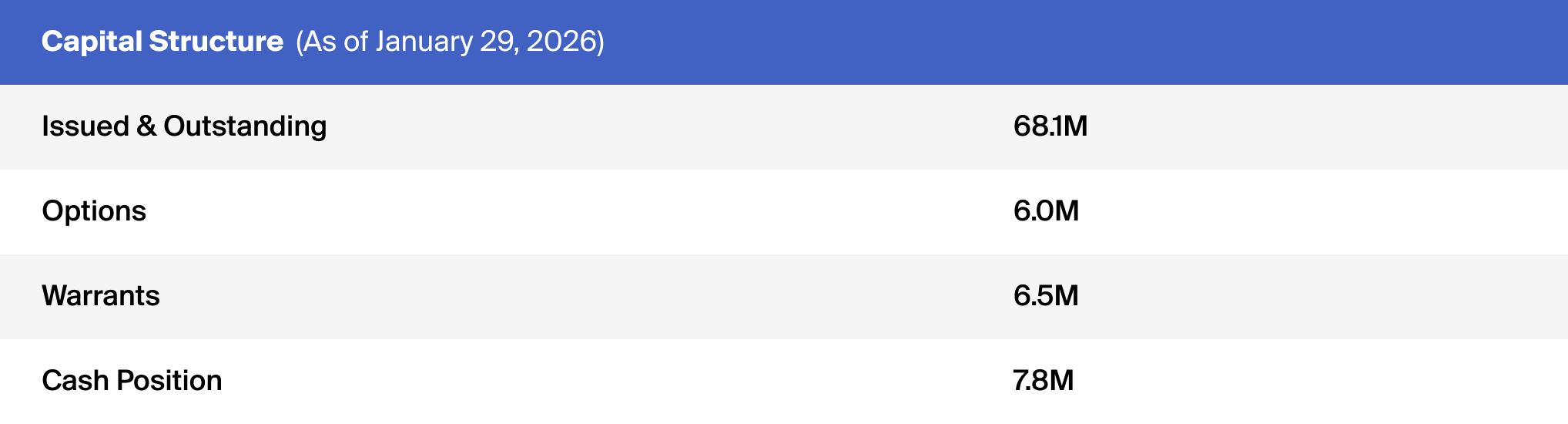Click the word "Structure" in the heading
The width and height of the screenshot is (1568, 424).
point(216,42)
